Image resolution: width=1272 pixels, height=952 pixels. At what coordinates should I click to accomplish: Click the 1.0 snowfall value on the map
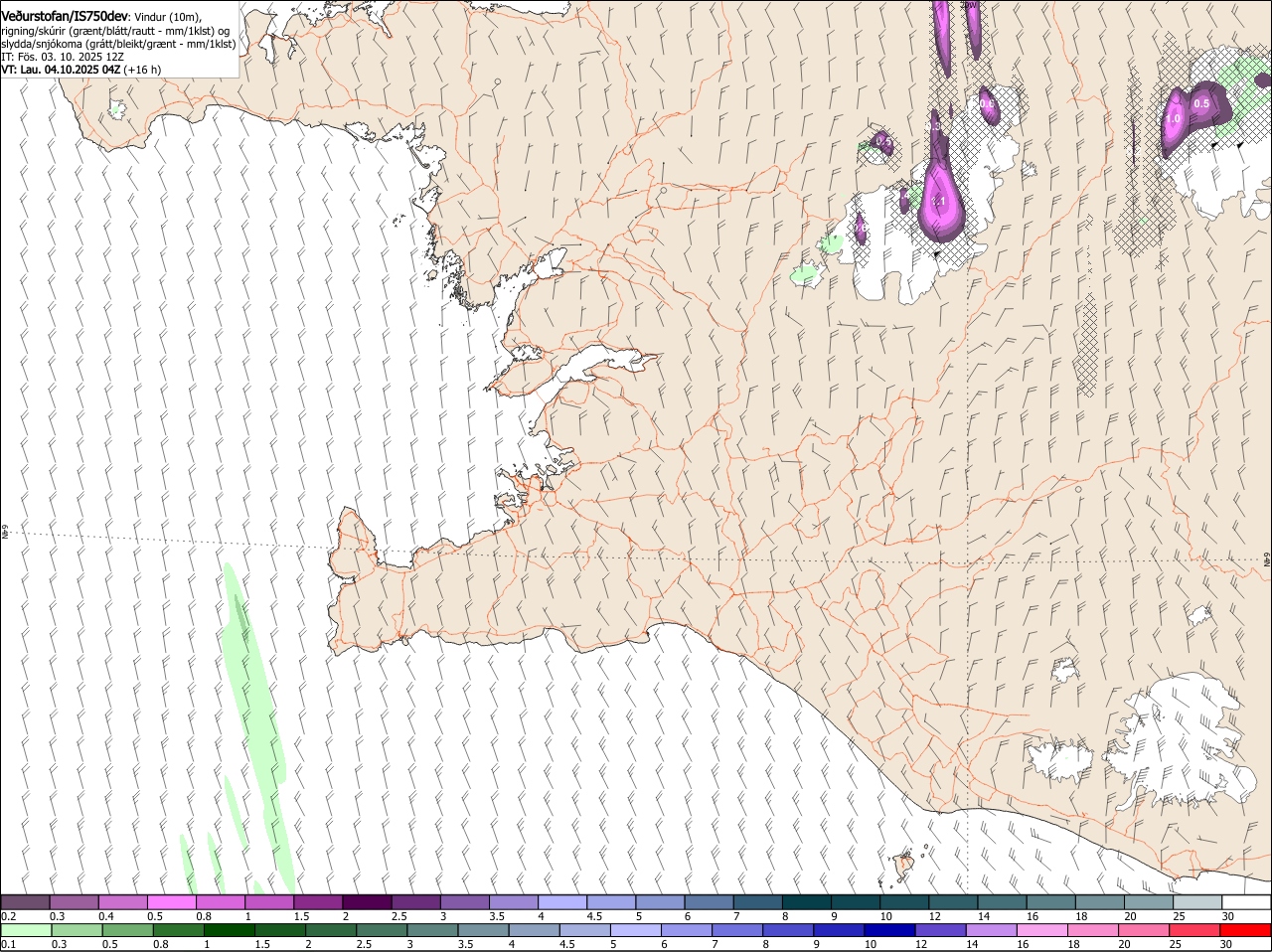1173,119
